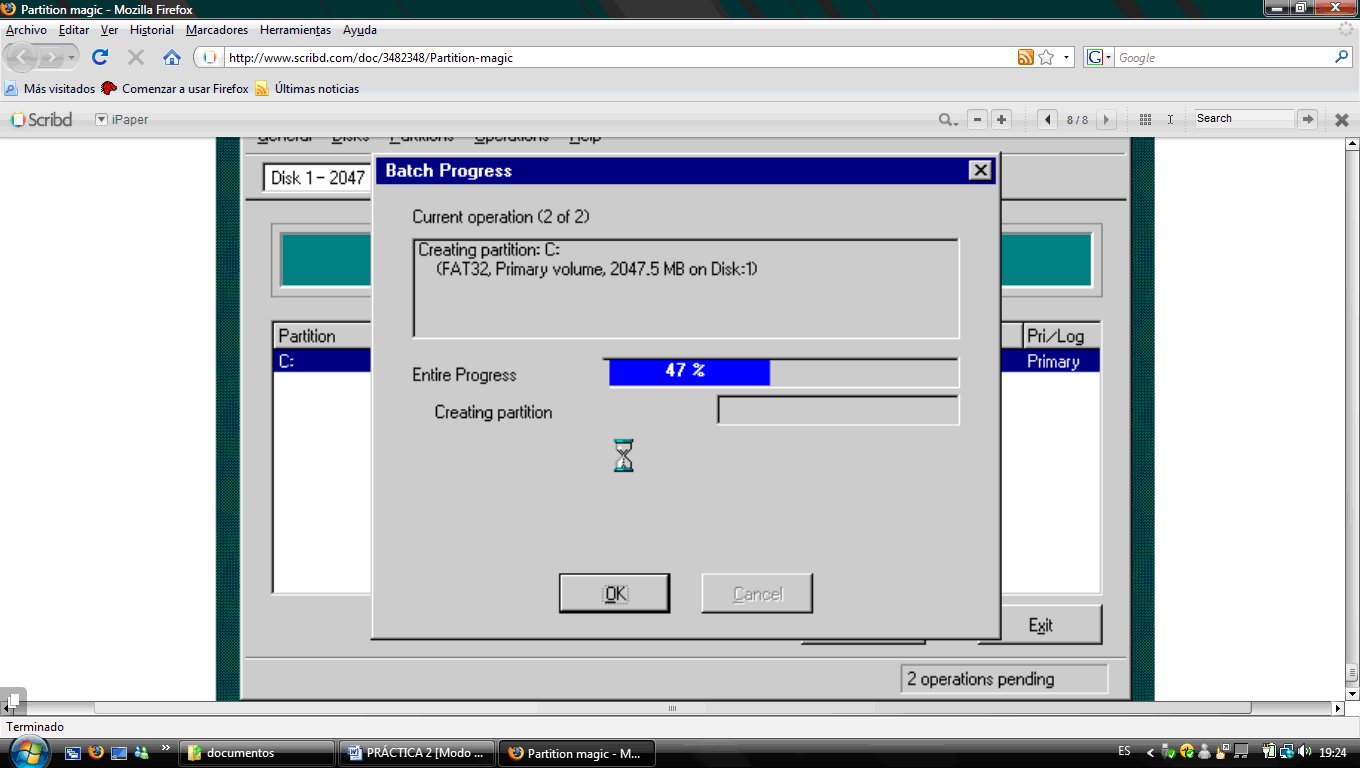This screenshot has width=1360, height=768.
Task: Close the Scribd viewer toolbar X
Action: click(x=1342, y=120)
